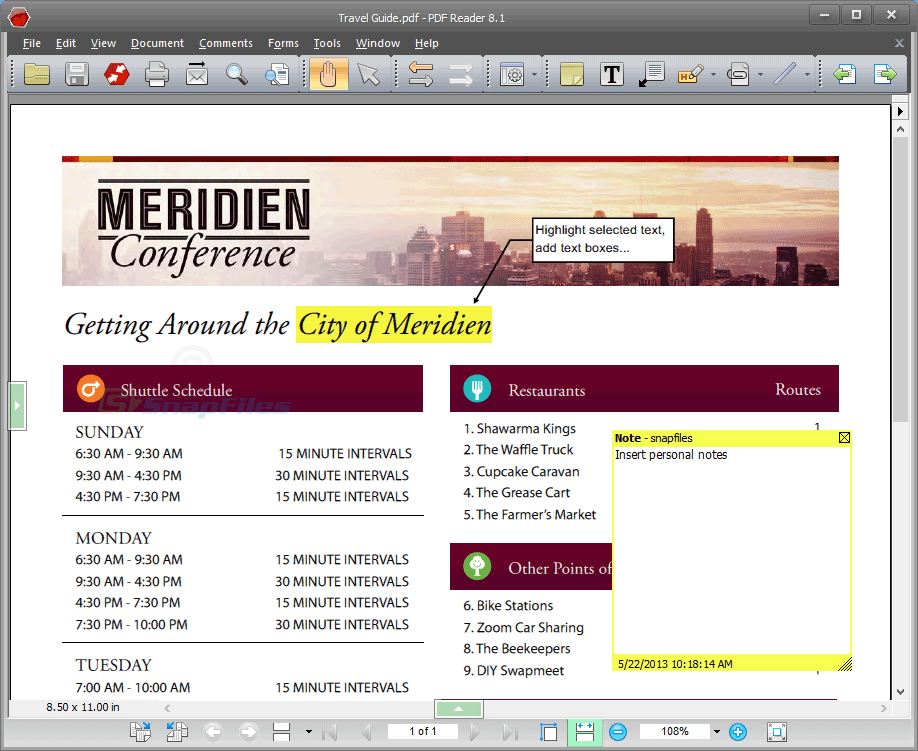Image resolution: width=918 pixels, height=751 pixels.
Task: Select the Highlight text tool
Action: click(691, 74)
